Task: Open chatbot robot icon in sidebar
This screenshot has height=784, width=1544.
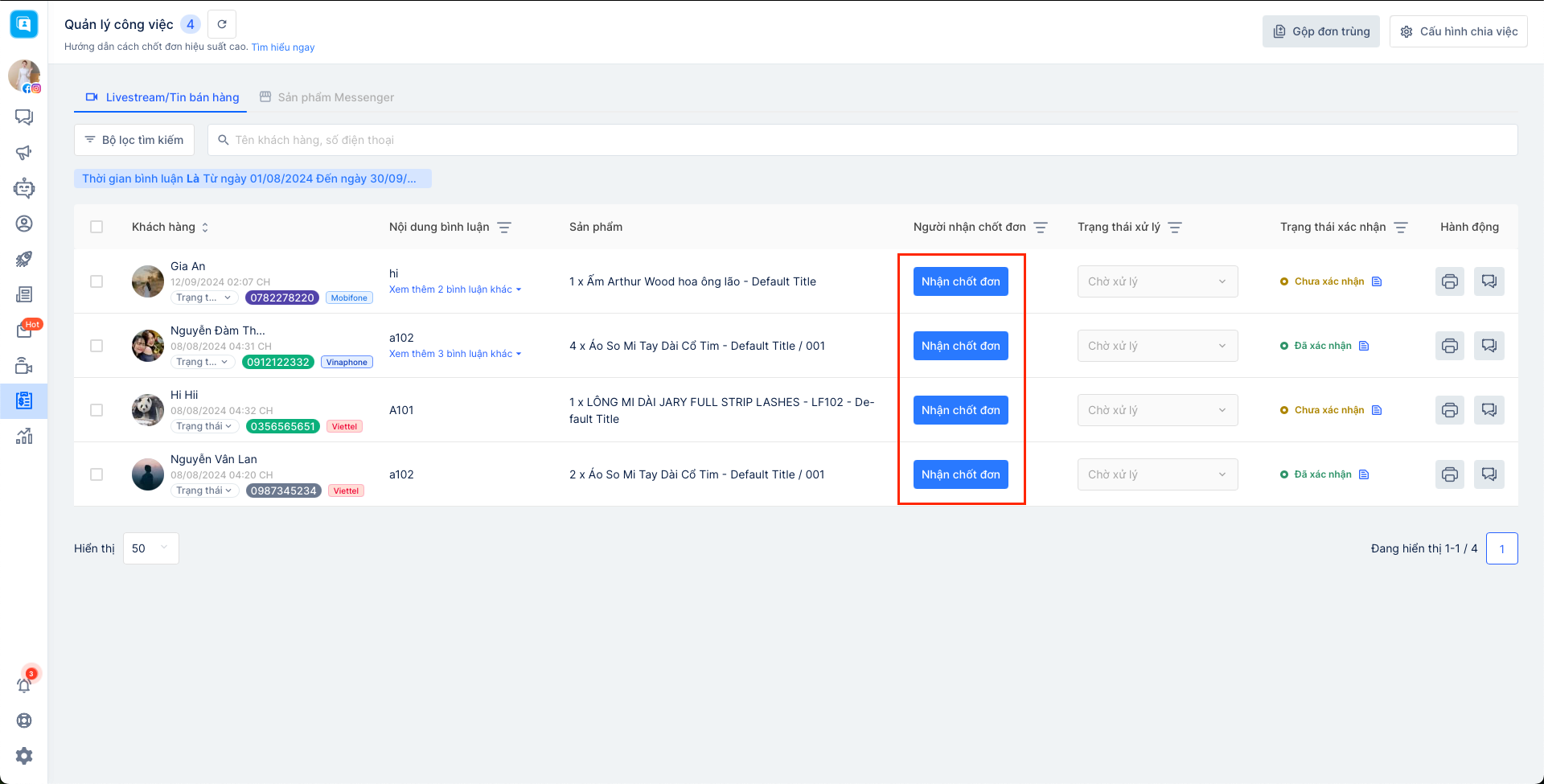Action: pyautogui.click(x=24, y=188)
